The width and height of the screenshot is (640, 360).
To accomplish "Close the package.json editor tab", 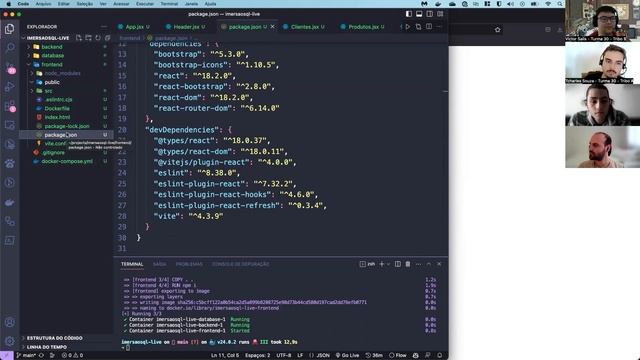I will pyautogui.click(x=273, y=27).
